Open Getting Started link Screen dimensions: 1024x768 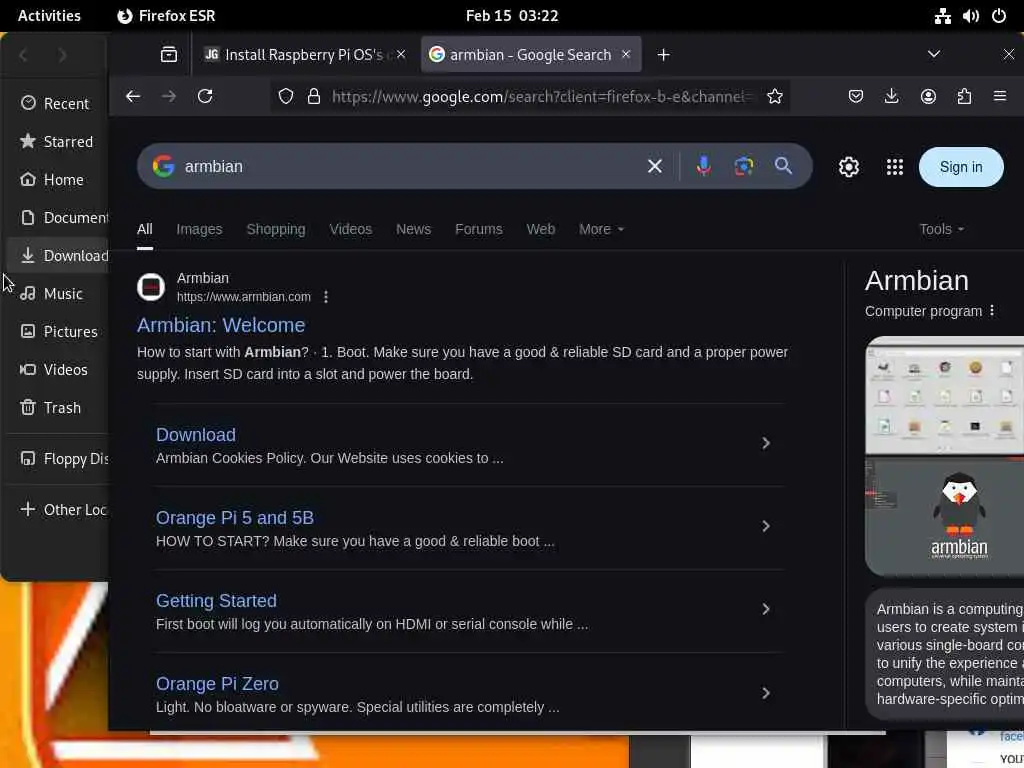[216, 601]
